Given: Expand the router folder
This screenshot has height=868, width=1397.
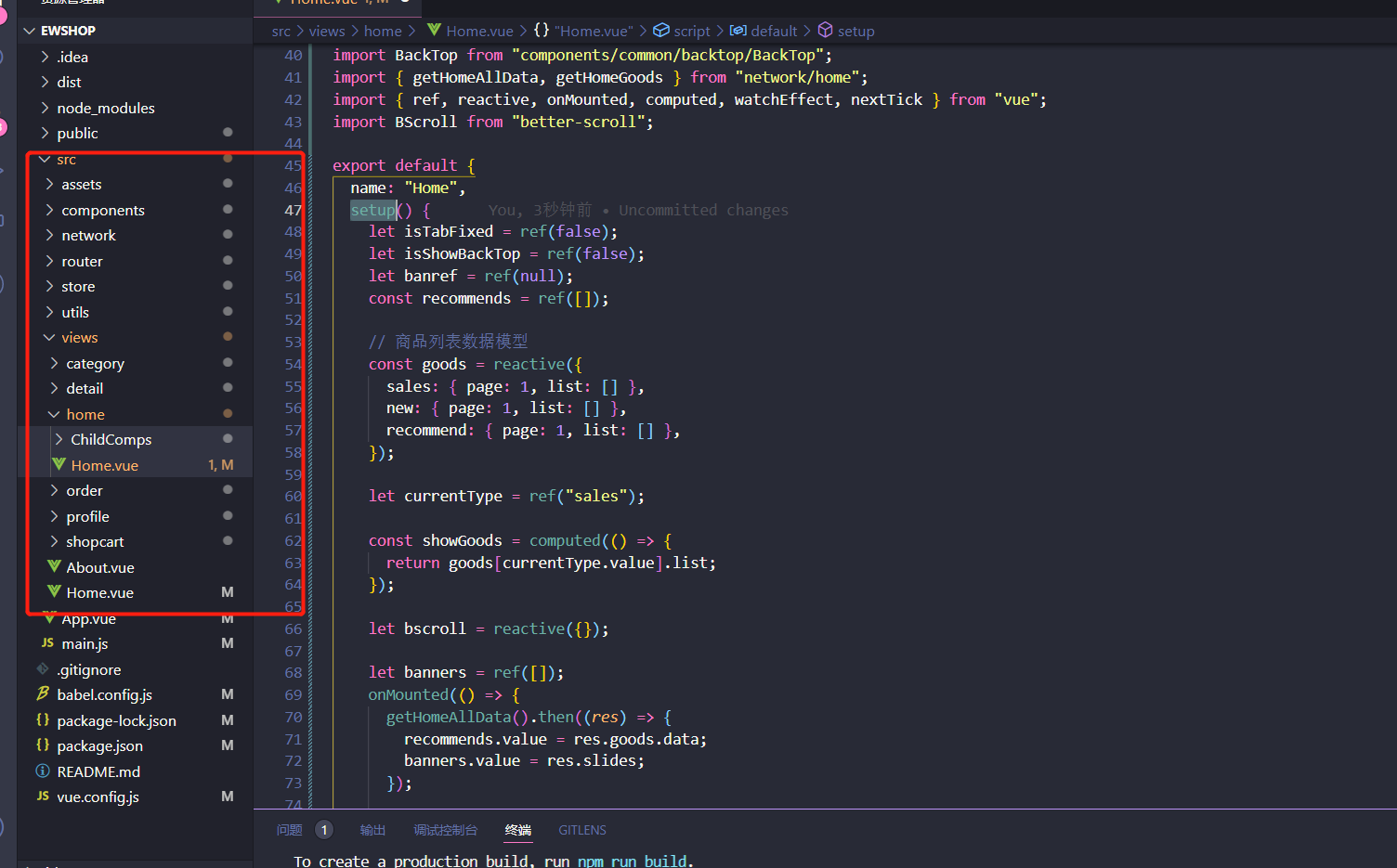Looking at the screenshot, I should click(82, 262).
